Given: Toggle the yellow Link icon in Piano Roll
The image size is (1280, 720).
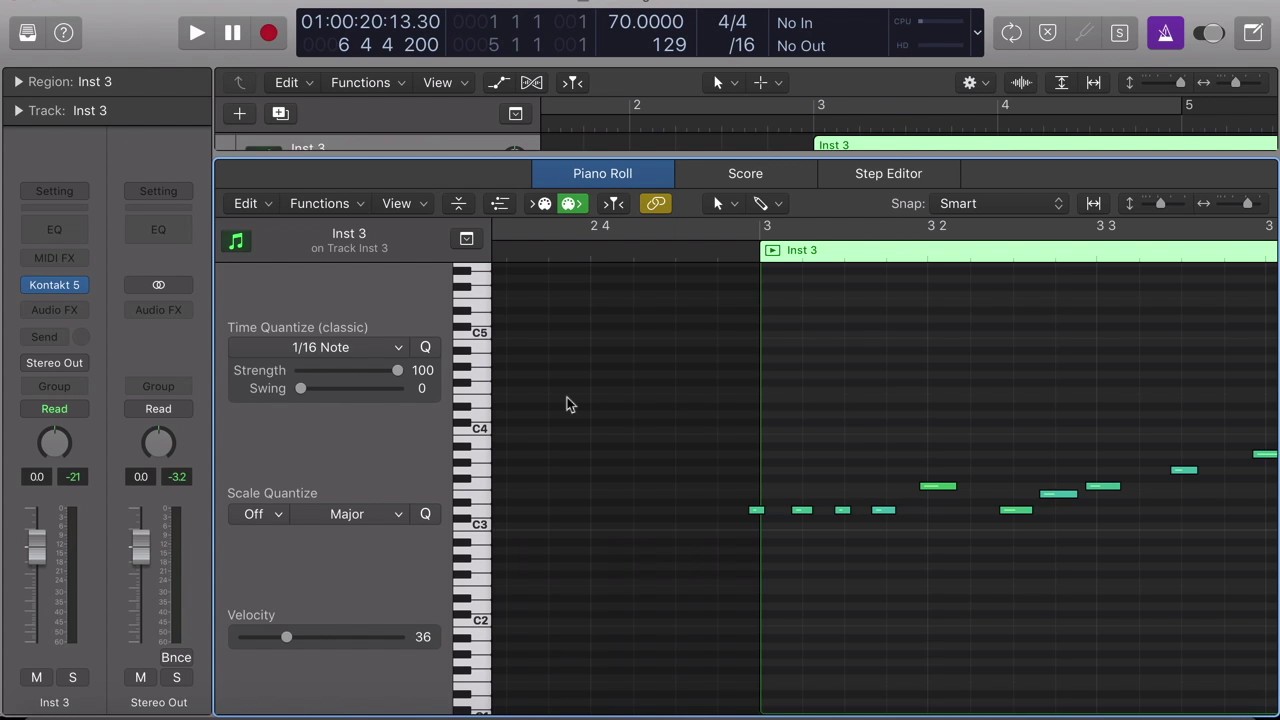Looking at the screenshot, I should point(656,204).
